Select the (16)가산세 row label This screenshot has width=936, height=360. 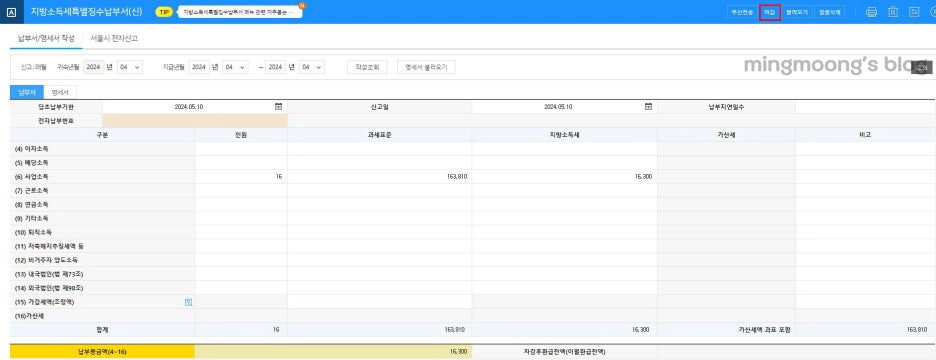tap(29, 316)
